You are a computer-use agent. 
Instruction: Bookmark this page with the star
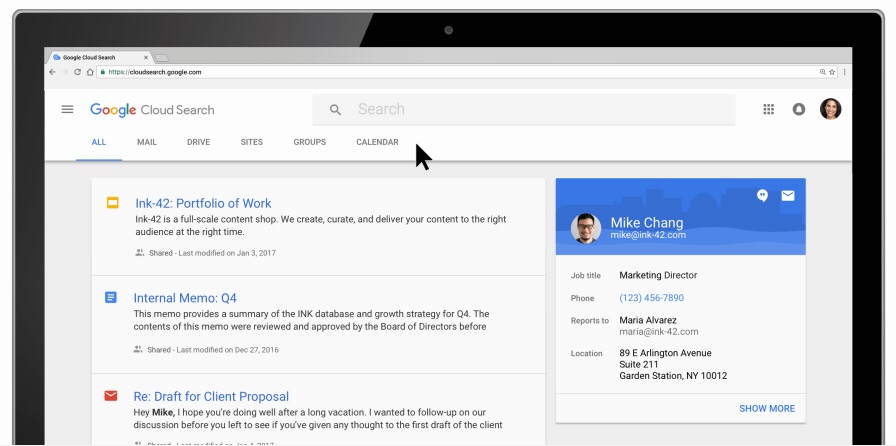[x=832, y=72]
